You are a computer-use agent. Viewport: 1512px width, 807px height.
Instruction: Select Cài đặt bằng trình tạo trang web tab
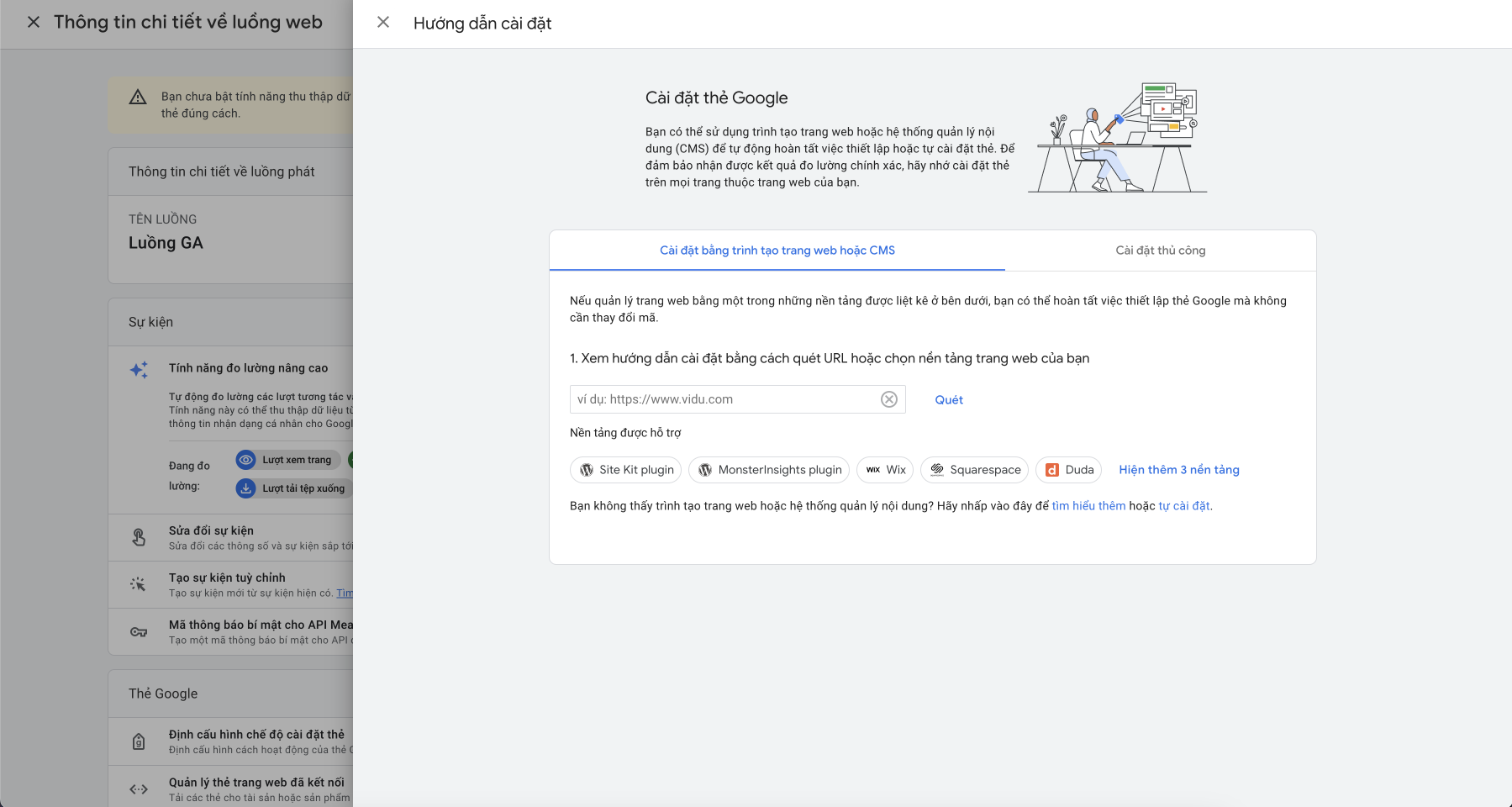coord(777,251)
